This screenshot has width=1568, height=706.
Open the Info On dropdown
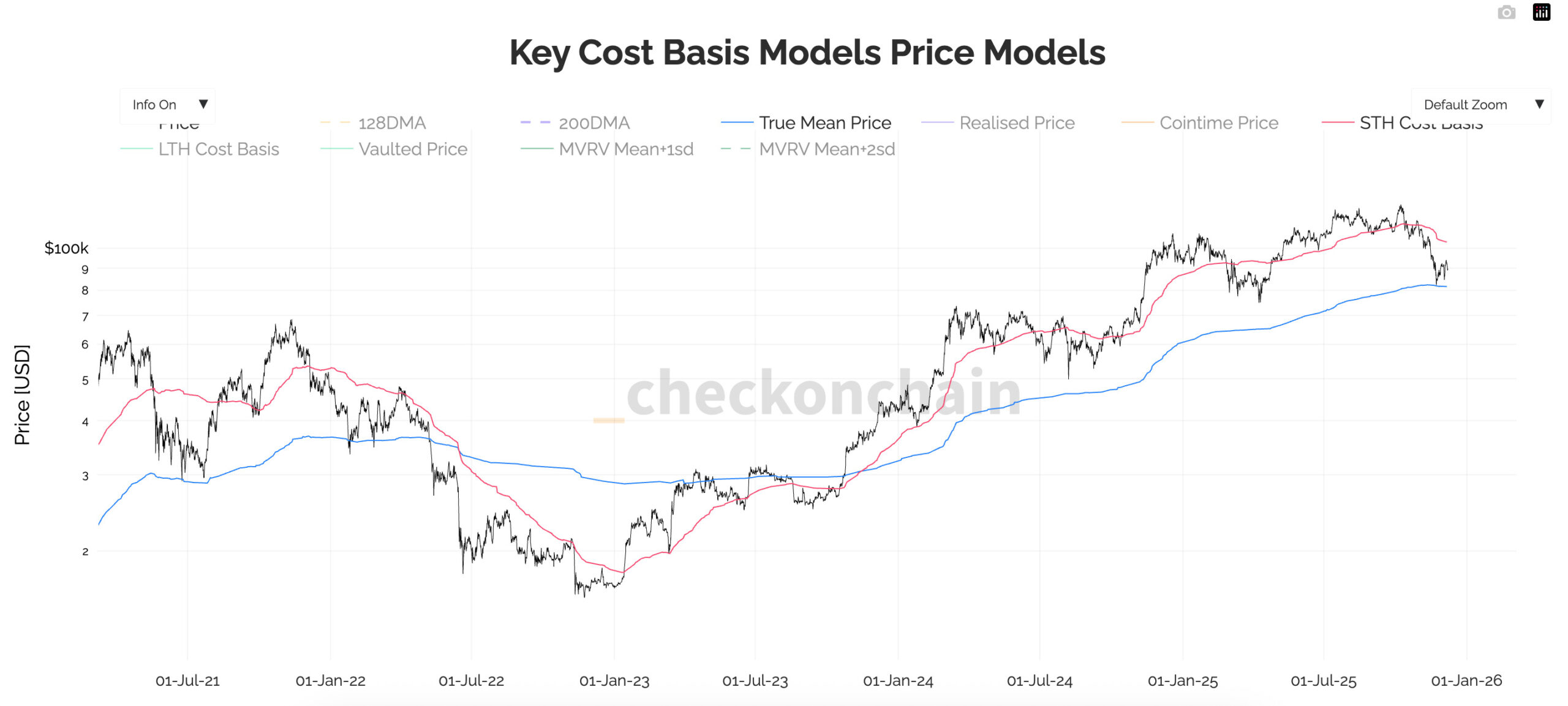pyautogui.click(x=167, y=105)
